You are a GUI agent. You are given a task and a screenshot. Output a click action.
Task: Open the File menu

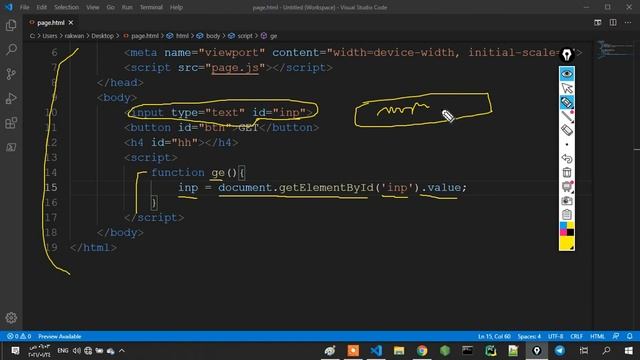(x=24, y=7)
